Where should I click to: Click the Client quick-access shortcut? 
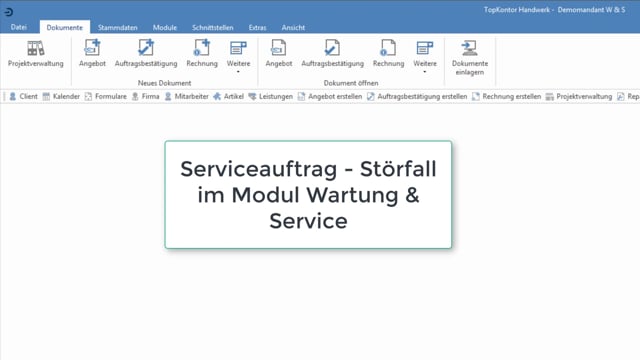[23, 96]
